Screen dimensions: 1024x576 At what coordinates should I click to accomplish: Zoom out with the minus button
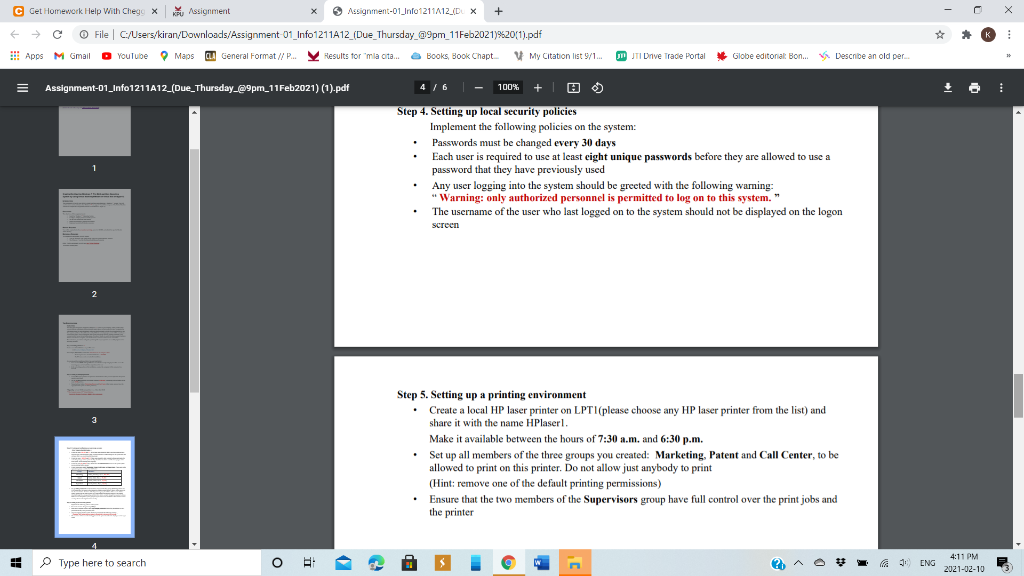[479, 88]
